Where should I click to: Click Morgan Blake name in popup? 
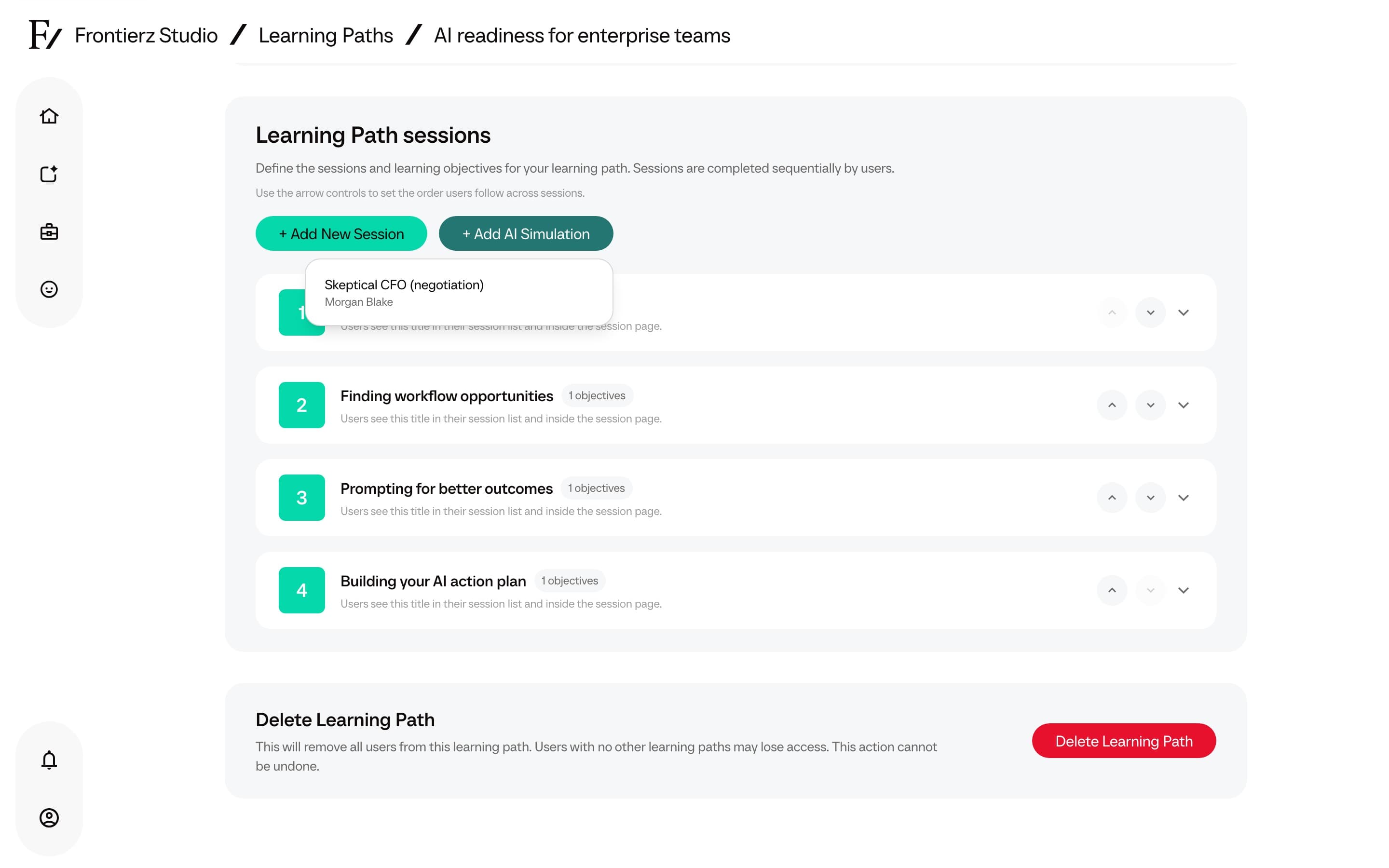pos(359,302)
